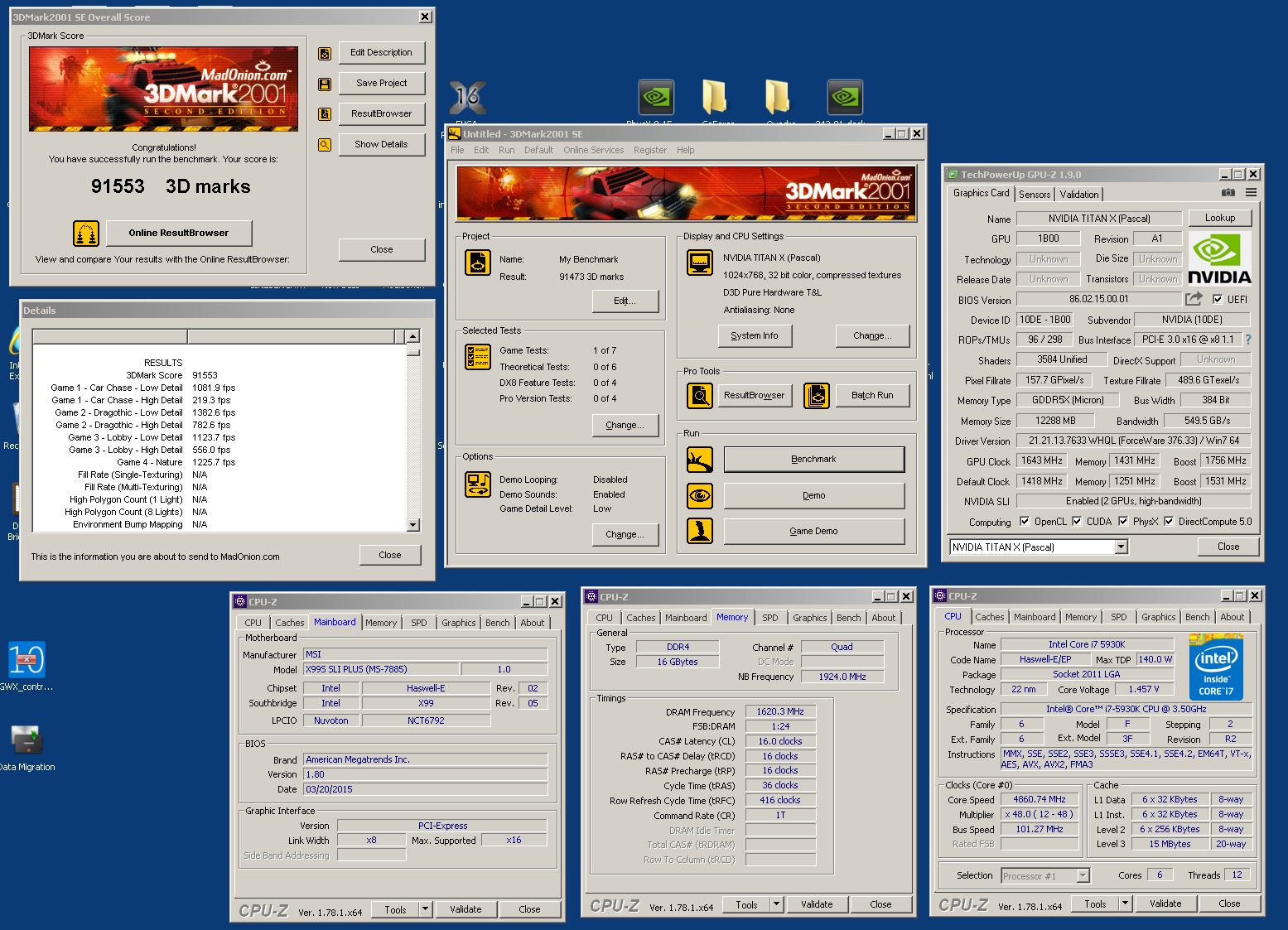Open the EVGA 16 desktop icon
This screenshot has height=930, width=1288.
point(467,98)
